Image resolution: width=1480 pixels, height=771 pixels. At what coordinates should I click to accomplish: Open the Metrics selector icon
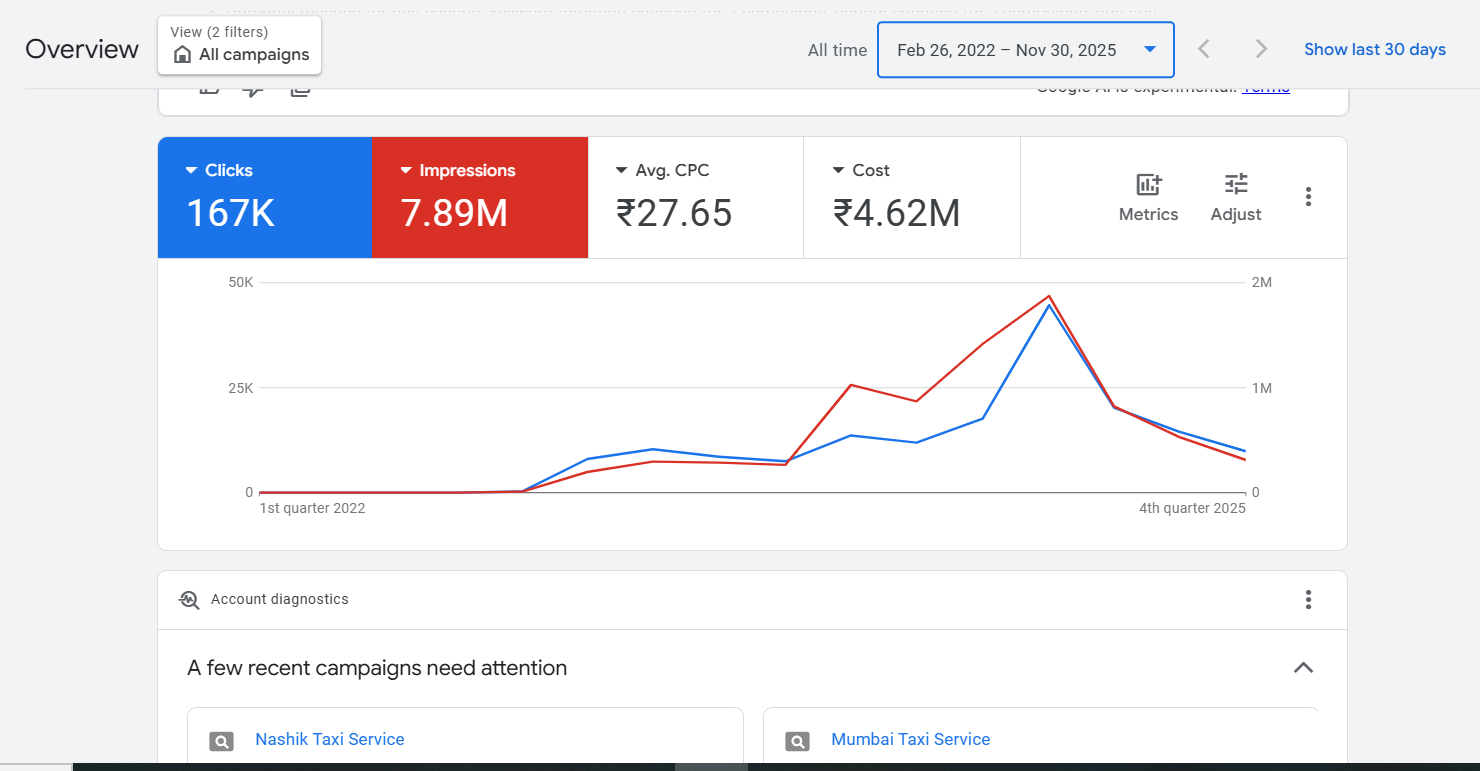click(x=1148, y=185)
